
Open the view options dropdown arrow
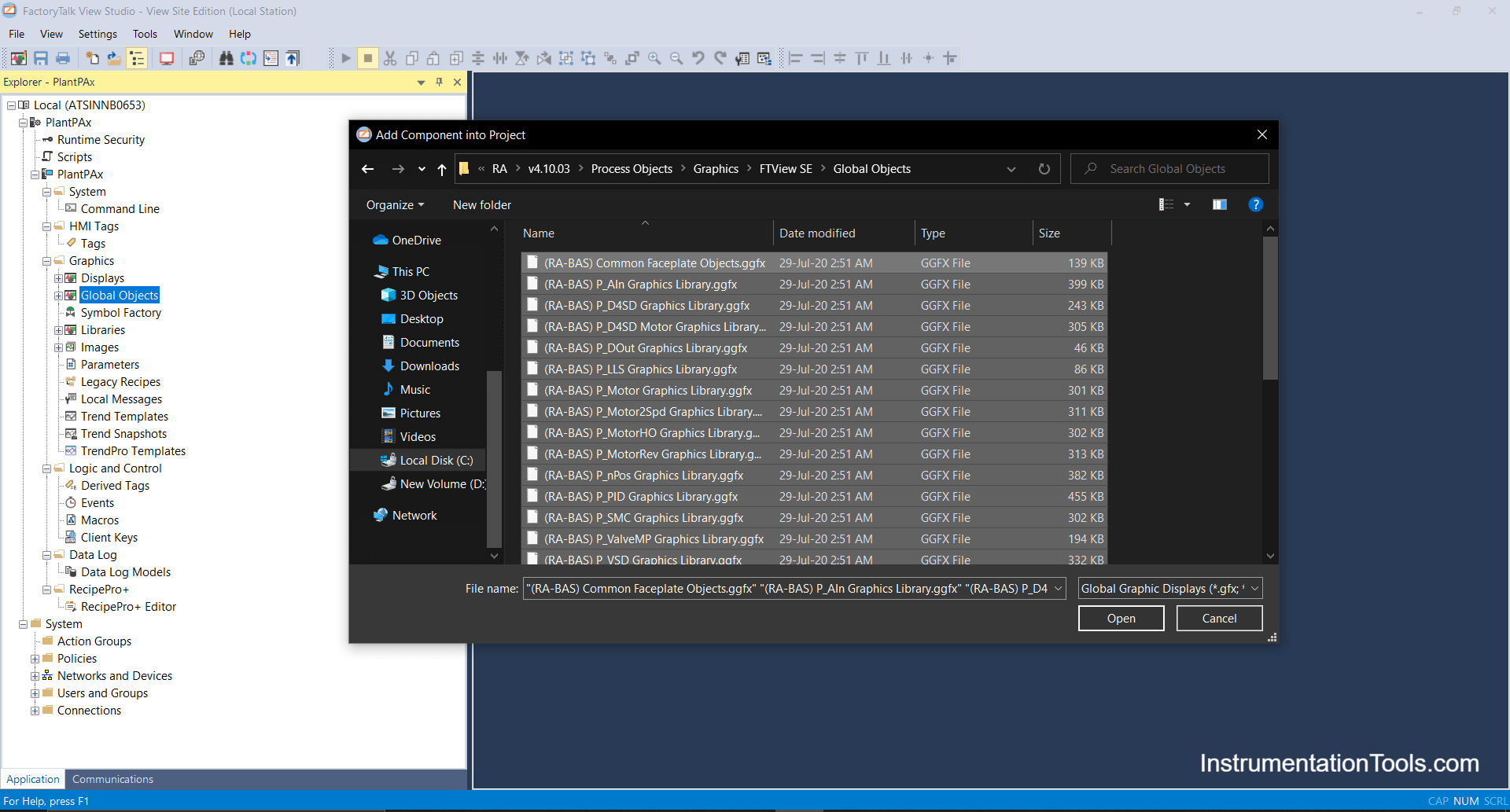click(x=1188, y=204)
